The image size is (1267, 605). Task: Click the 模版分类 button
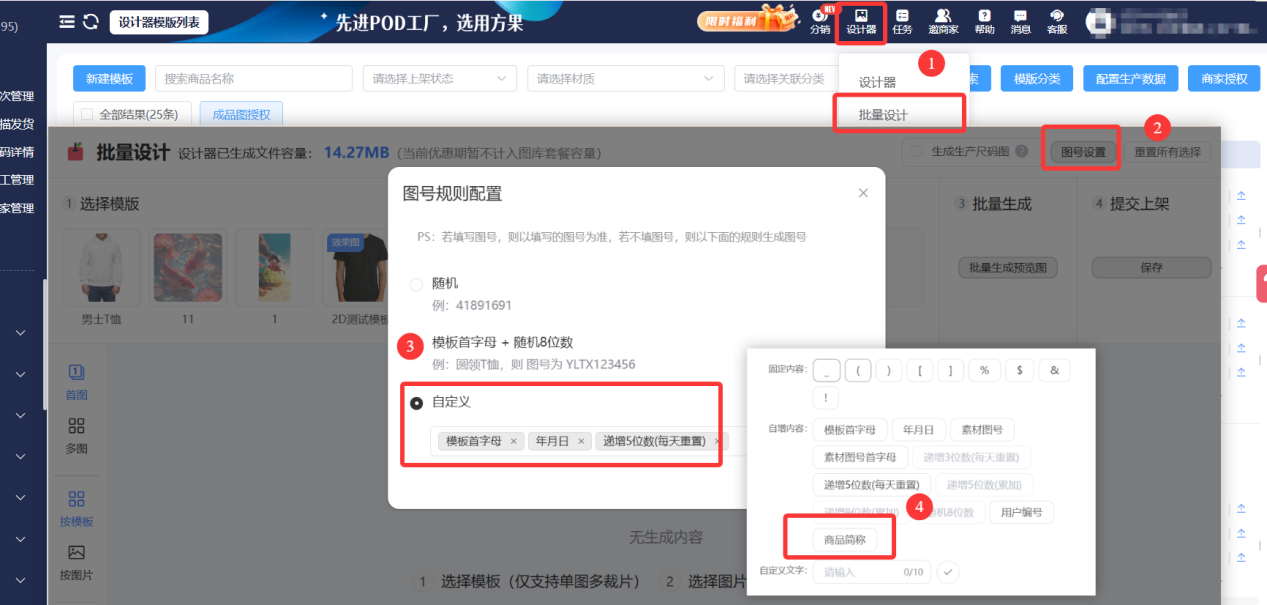coord(1037,79)
